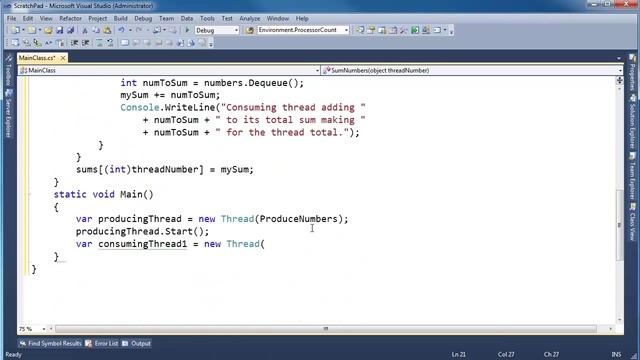Open the Solution Explorer side tab on right
This screenshot has height=360, width=640.
coord(632,122)
